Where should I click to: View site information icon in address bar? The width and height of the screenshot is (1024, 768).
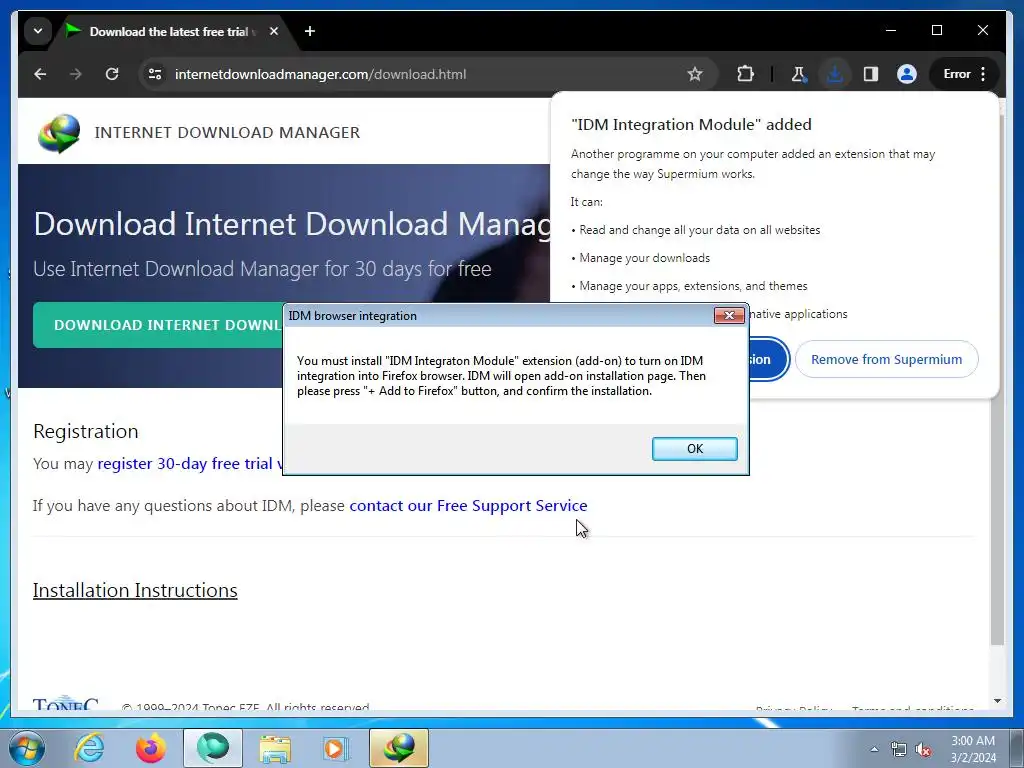(155, 74)
